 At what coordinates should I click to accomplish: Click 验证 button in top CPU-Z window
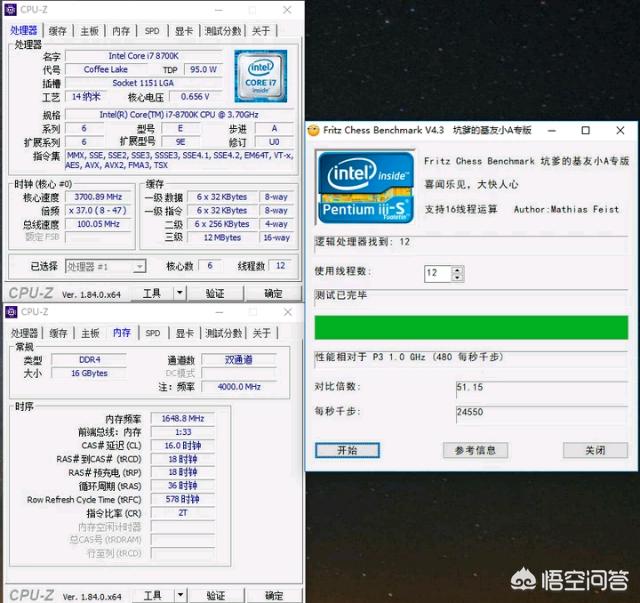pyautogui.click(x=215, y=294)
